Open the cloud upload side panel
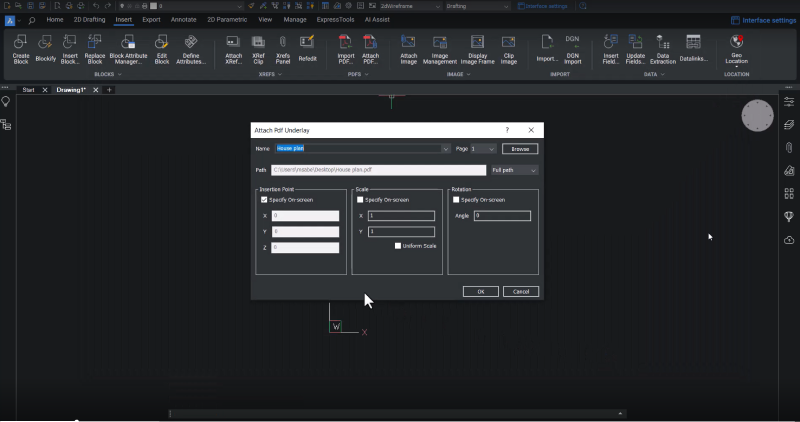Image resolution: width=800 pixels, height=422 pixels. (x=789, y=240)
